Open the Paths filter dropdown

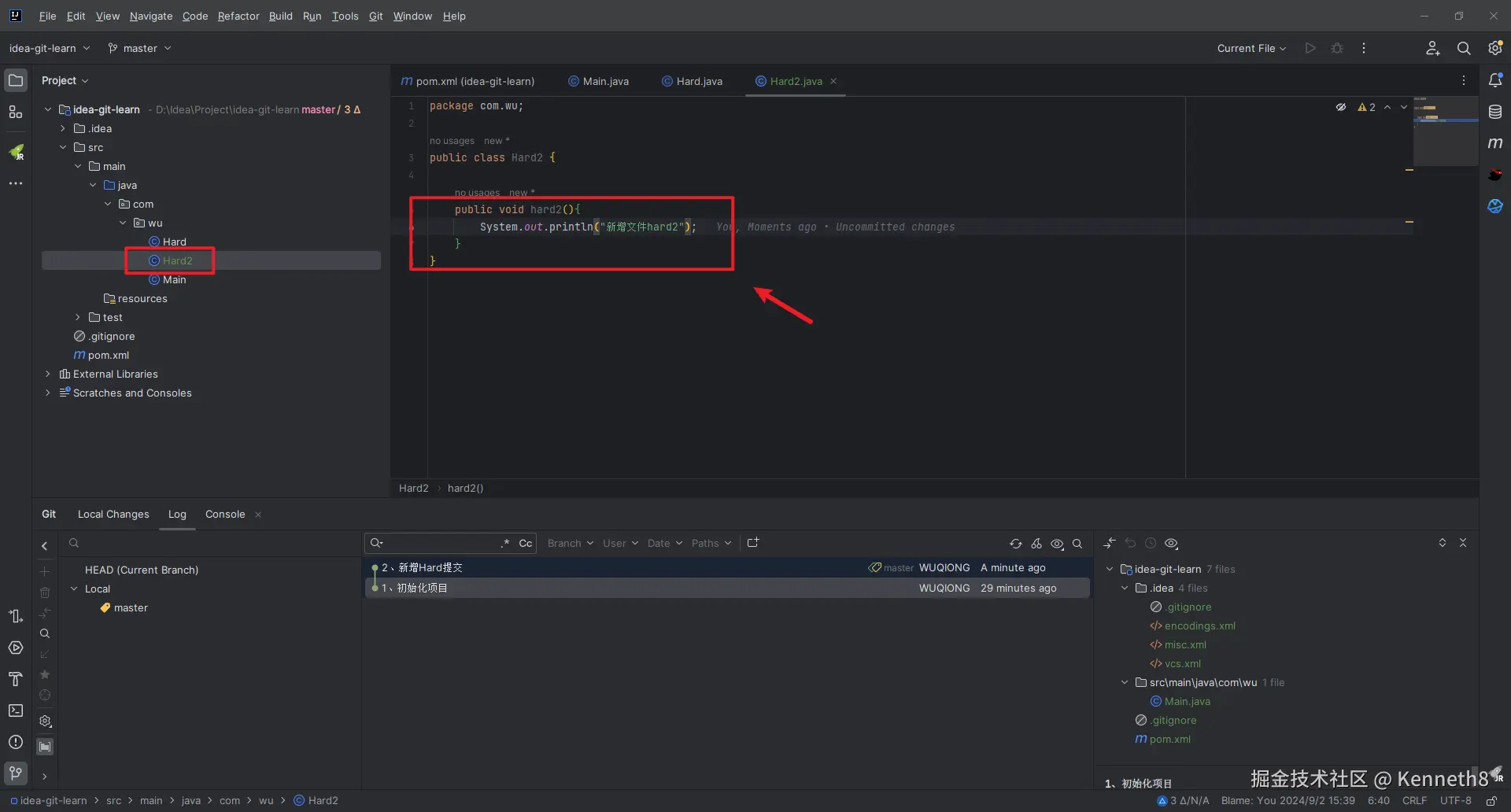711,543
